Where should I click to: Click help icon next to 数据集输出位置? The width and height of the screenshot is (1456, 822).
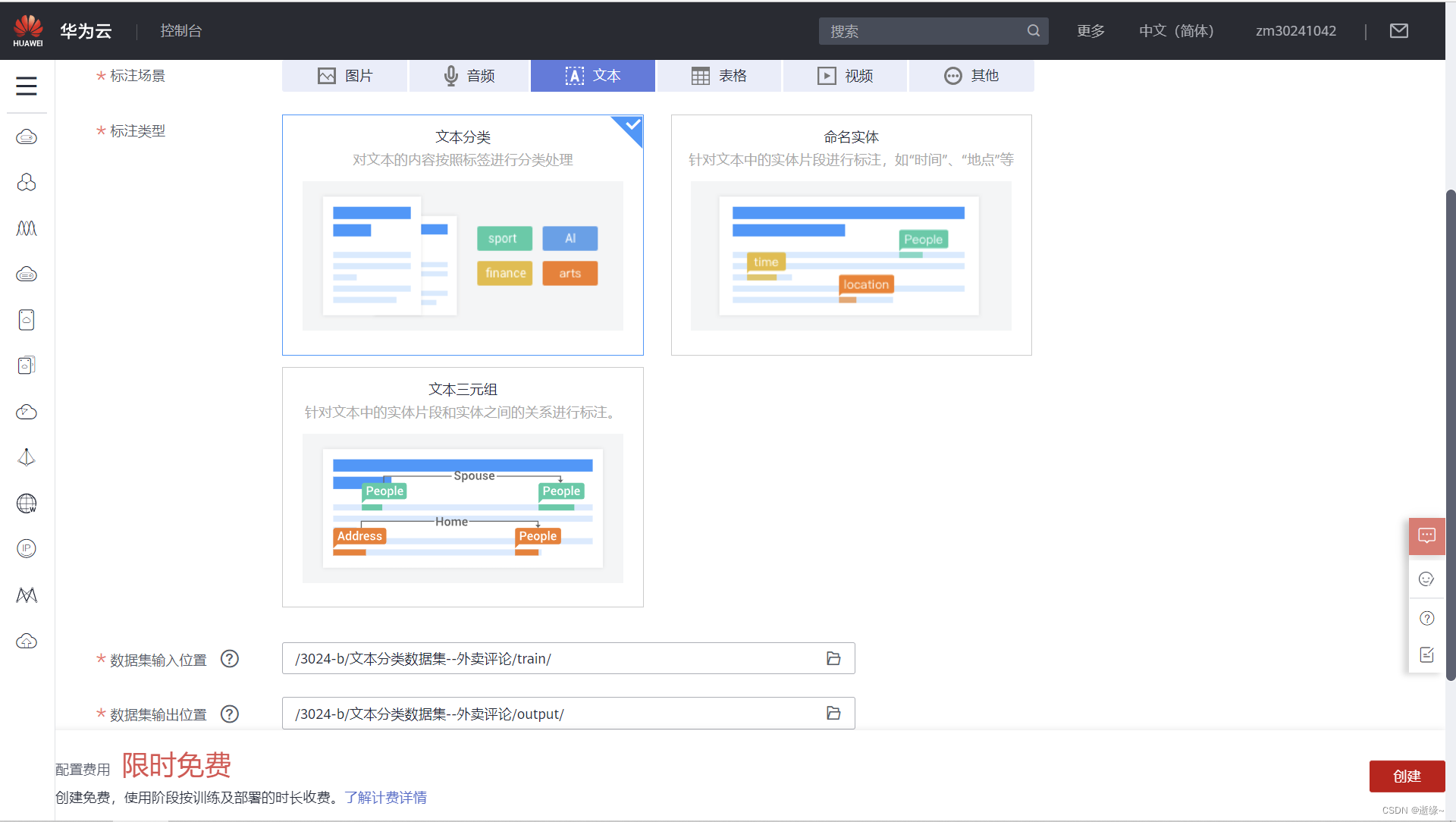click(230, 714)
